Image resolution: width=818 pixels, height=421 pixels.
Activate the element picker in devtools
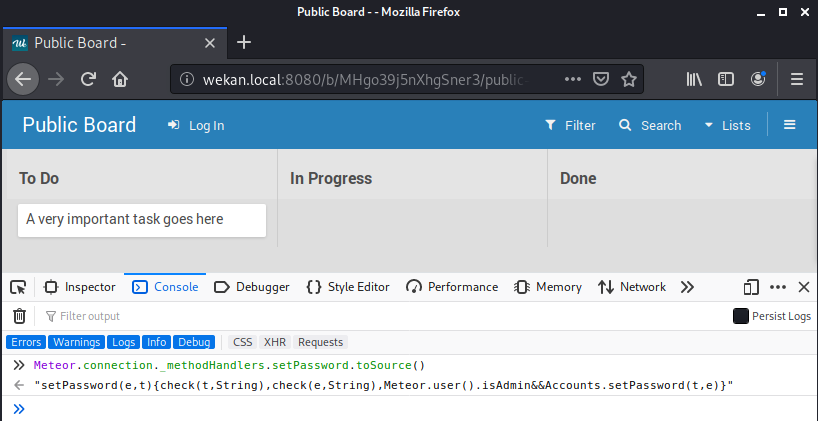tap(18, 287)
